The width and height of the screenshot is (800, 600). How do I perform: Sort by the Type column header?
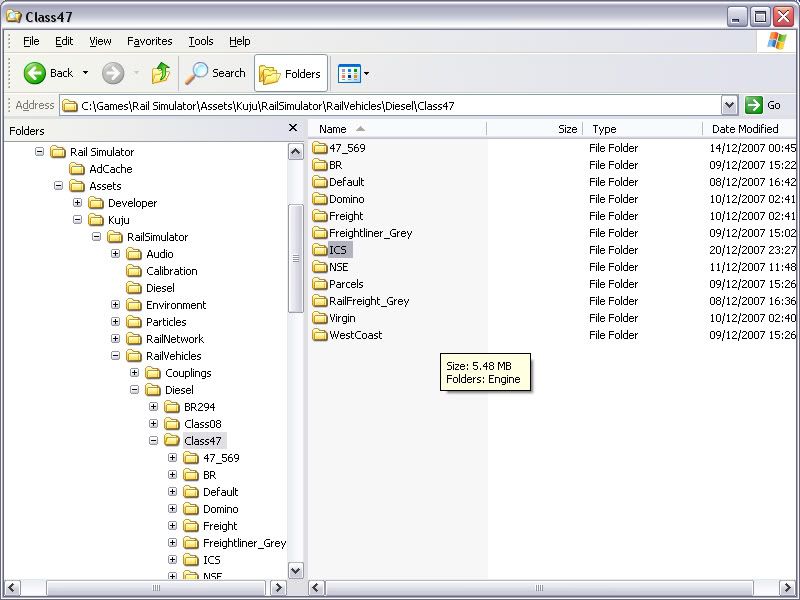click(x=643, y=129)
